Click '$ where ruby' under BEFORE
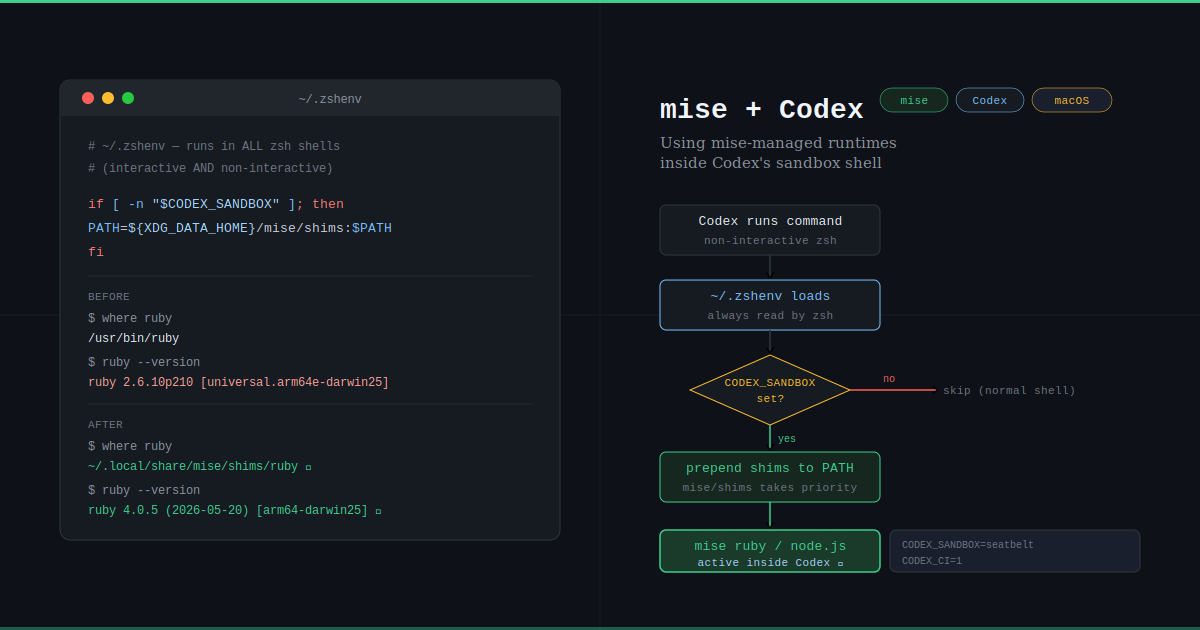Viewport: 1200px width, 630px height. (130, 318)
